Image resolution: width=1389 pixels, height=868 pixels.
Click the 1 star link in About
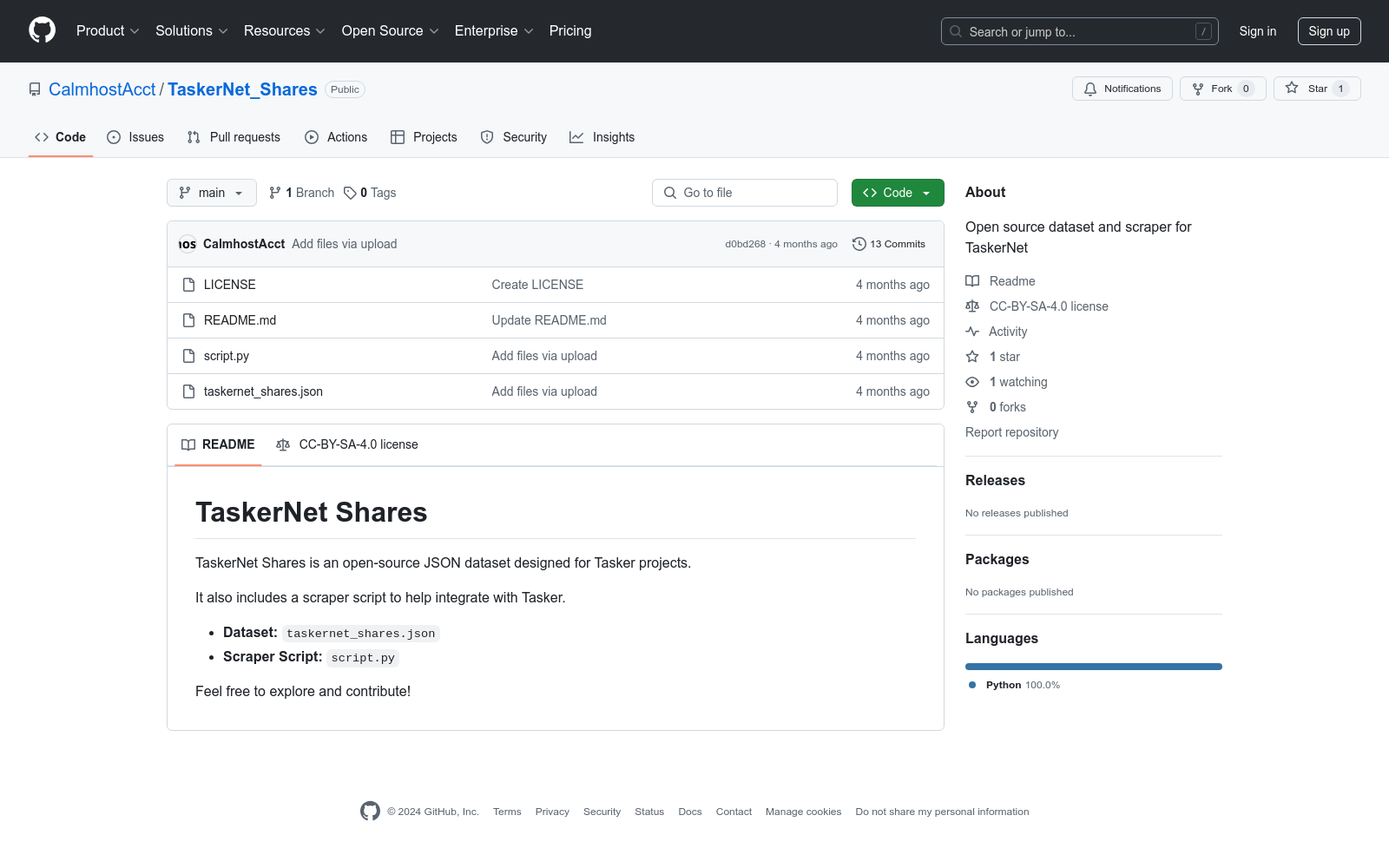pos(993,357)
